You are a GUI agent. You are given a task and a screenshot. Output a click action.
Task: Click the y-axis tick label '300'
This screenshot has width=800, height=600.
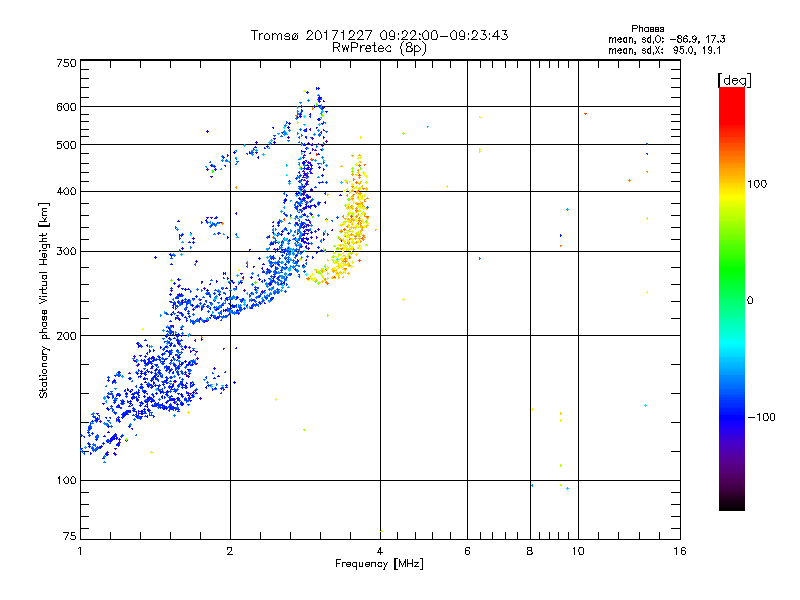pyautogui.click(x=66, y=252)
